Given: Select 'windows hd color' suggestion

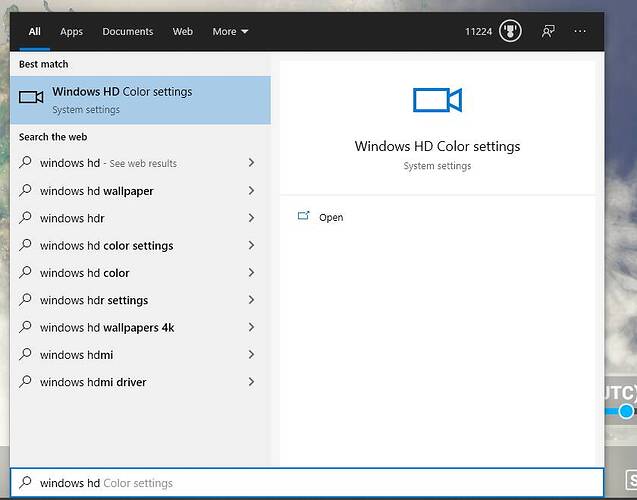Looking at the screenshot, I should click(141, 272).
